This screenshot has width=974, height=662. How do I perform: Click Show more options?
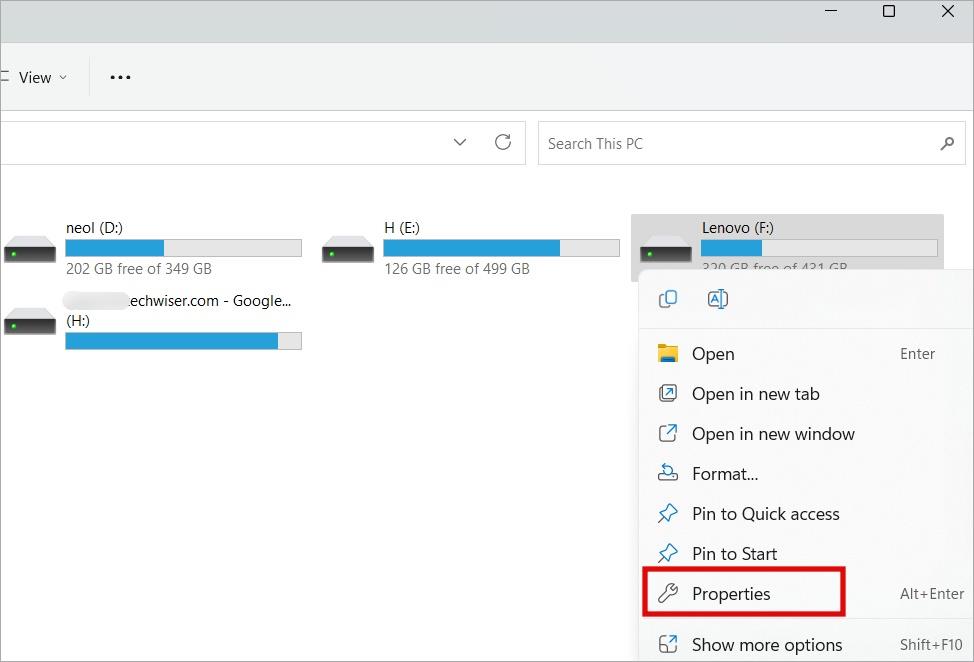point(804,645)
